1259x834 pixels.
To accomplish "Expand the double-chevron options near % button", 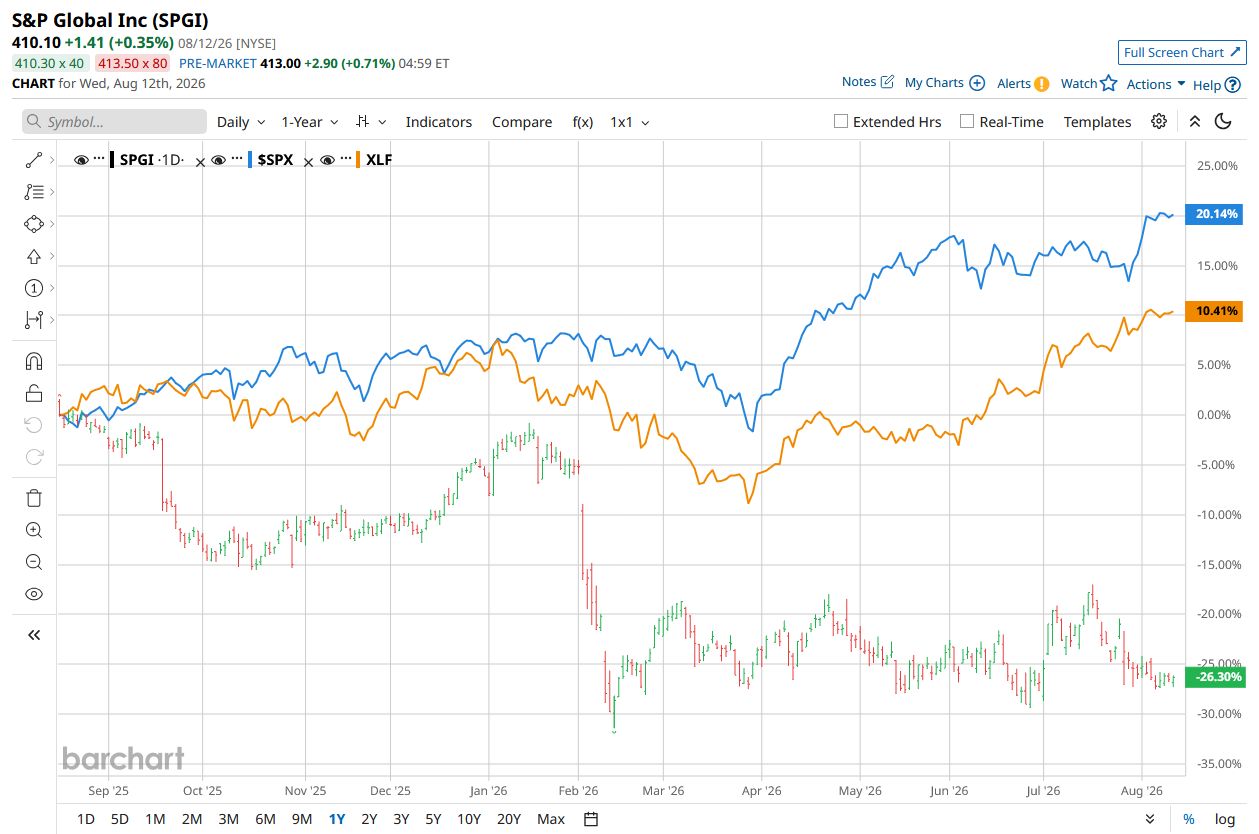I will click(1150, 819).
